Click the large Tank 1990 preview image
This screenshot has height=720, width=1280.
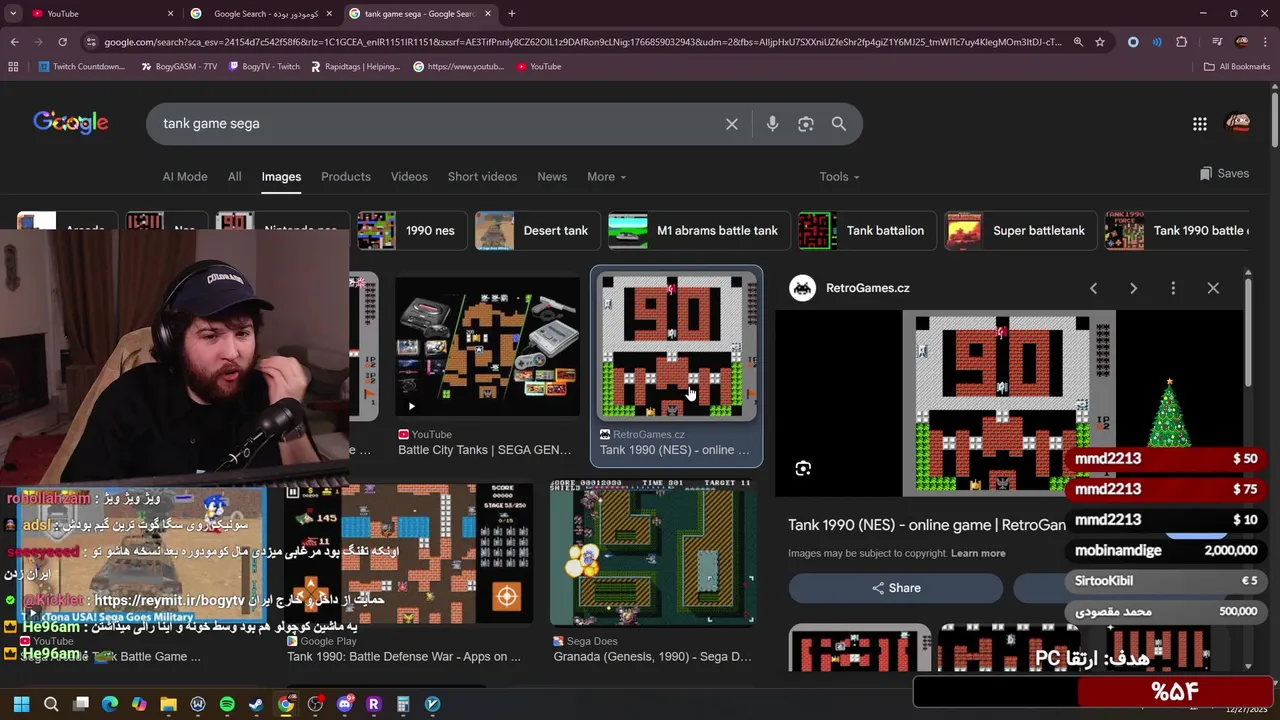1009,403
